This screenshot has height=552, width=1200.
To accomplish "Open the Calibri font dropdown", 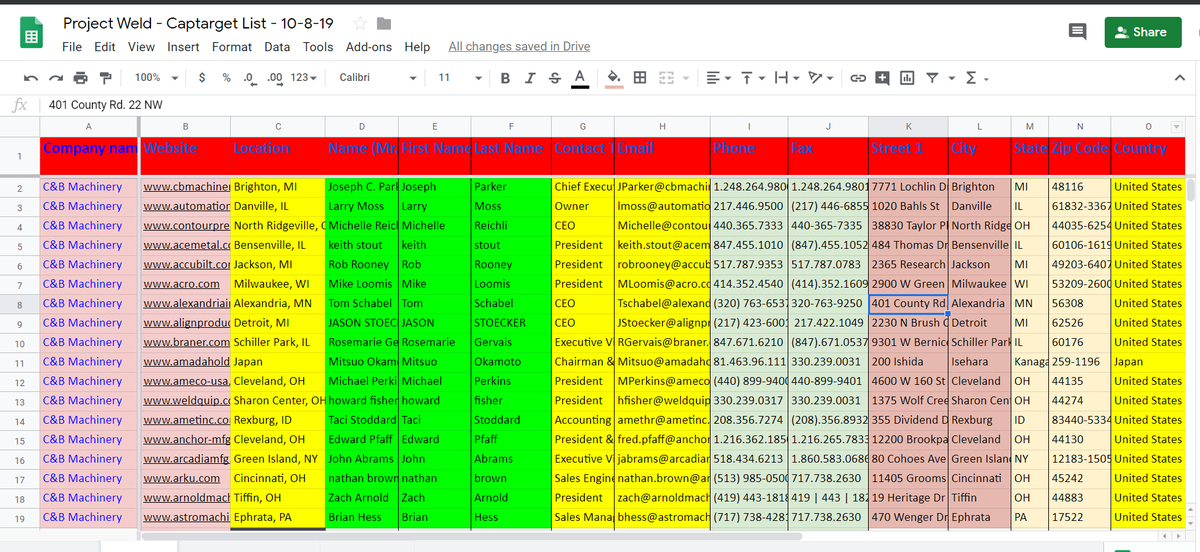I will click(x=379, y=78).
